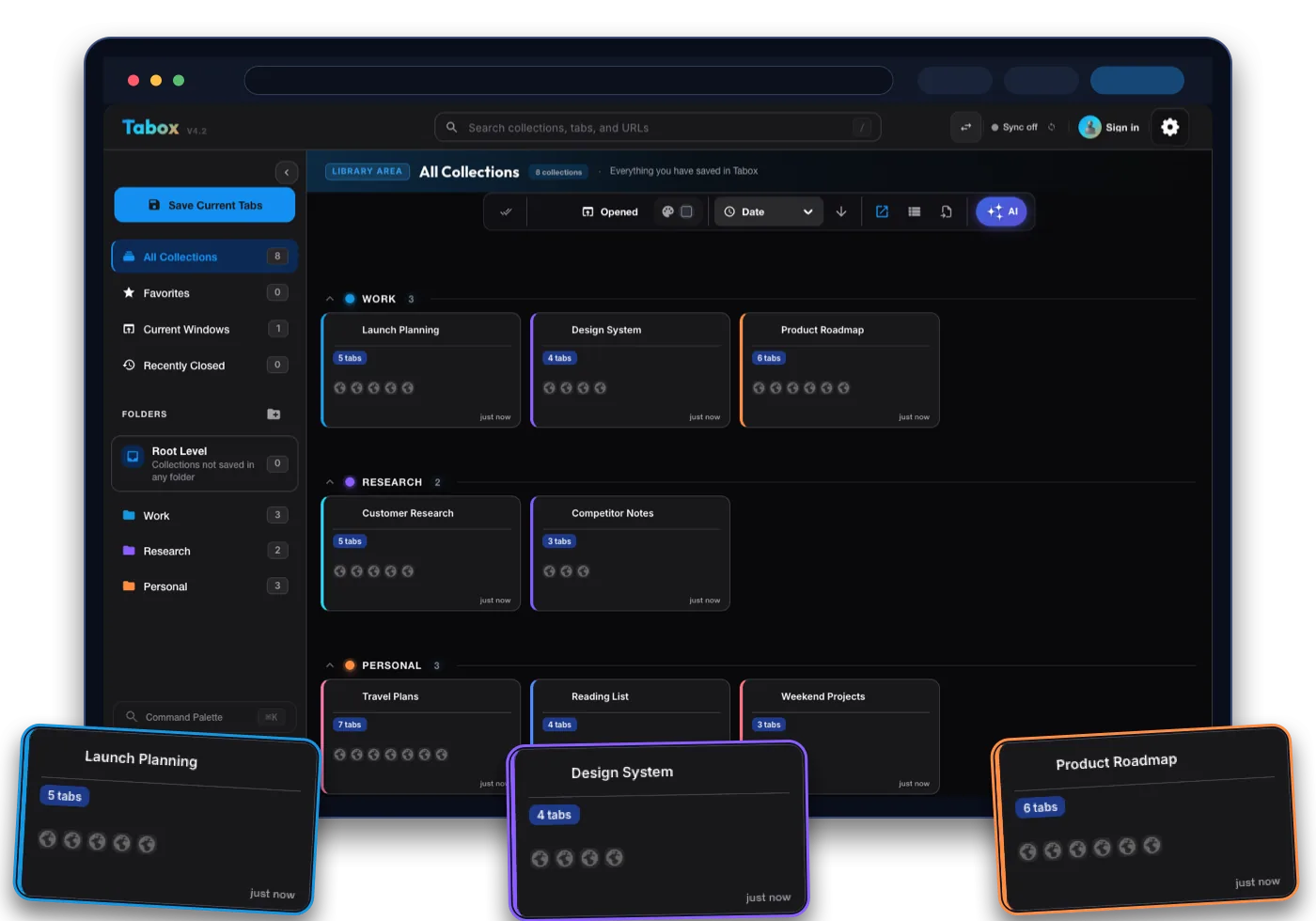Open the Customer Research collection card

coord(421,554)
